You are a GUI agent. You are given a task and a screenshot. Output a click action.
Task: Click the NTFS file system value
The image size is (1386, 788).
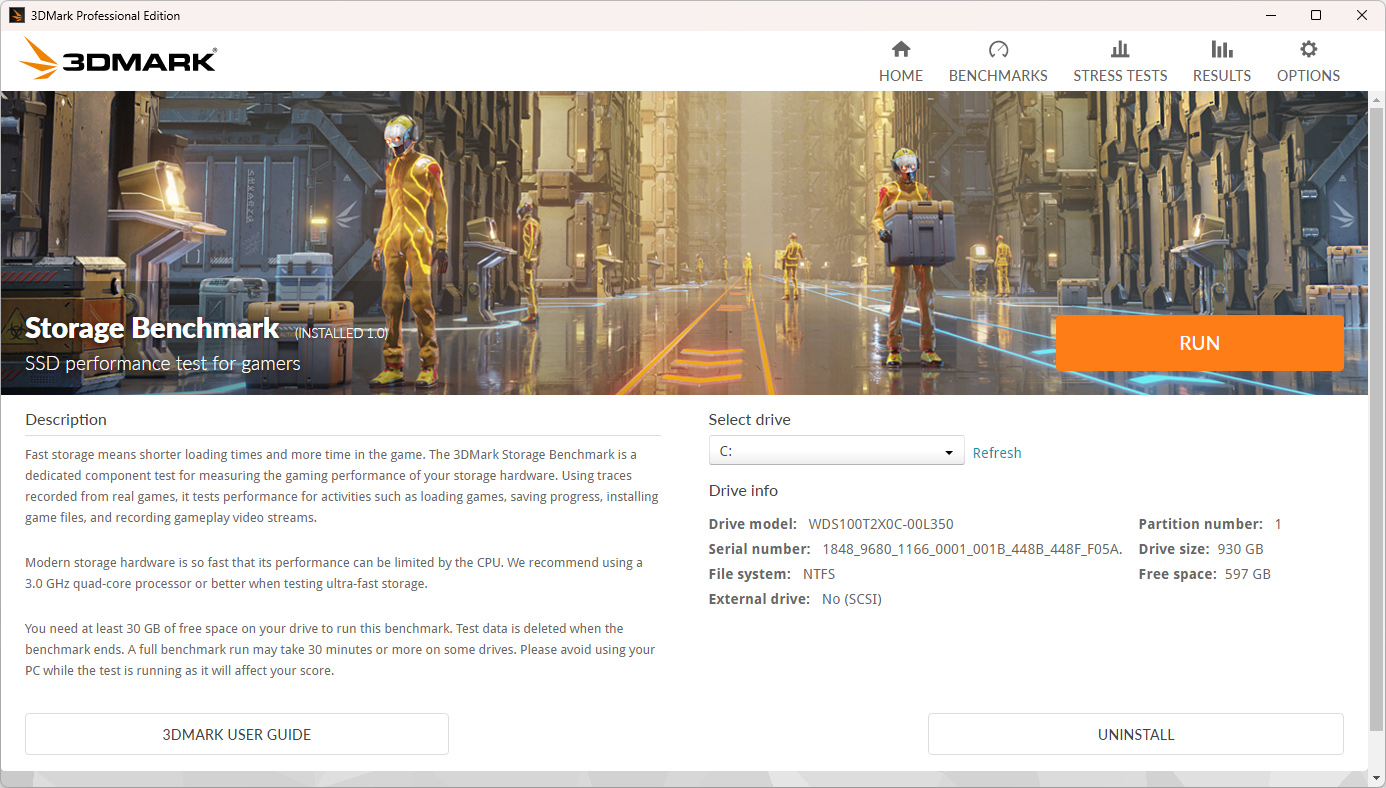[819, 574]
